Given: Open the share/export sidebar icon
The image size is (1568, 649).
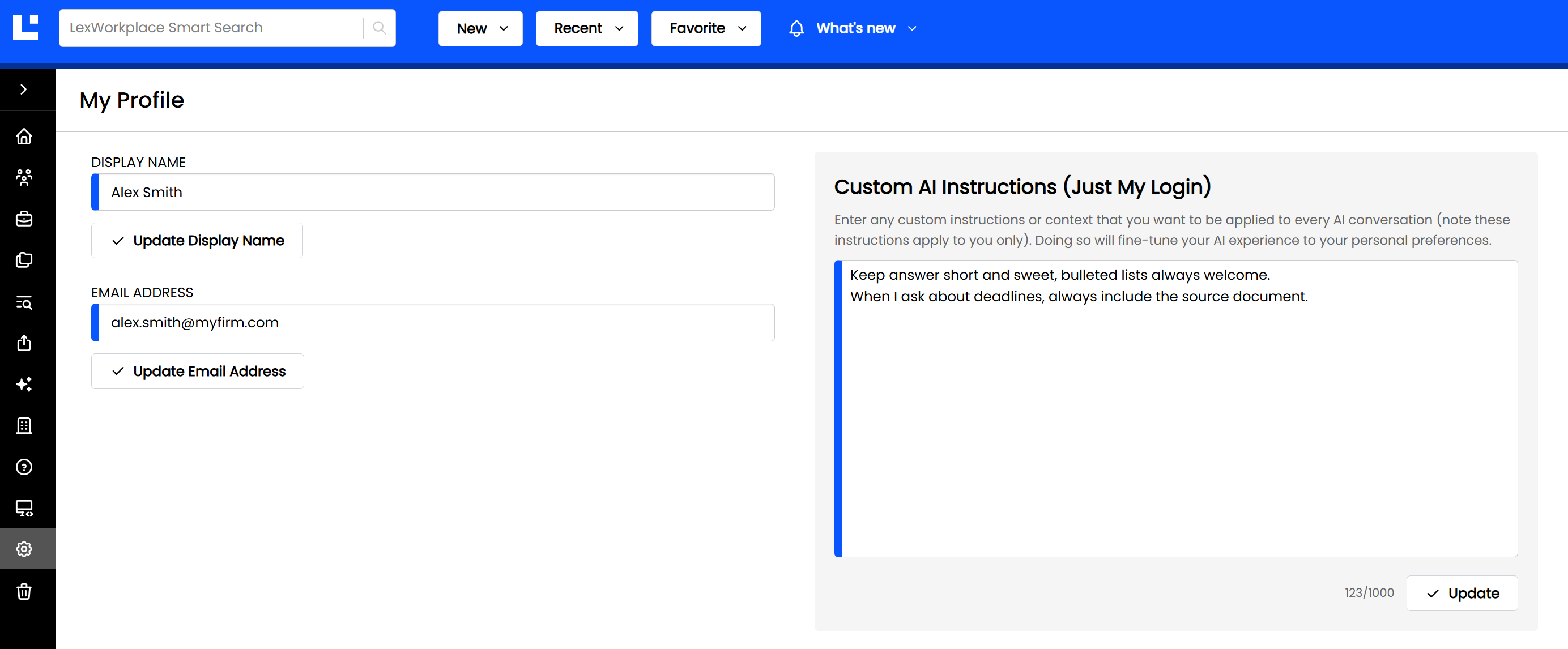Looking at the screenshot, I should coord(24,343).
